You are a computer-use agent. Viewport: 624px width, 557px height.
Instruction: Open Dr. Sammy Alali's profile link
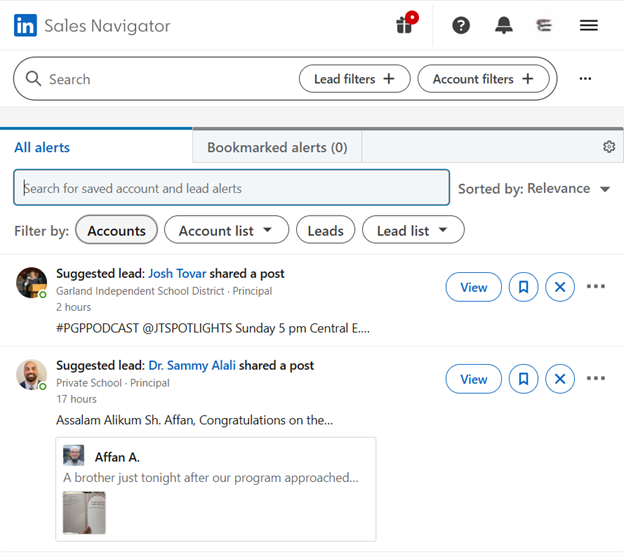point(192,365)
